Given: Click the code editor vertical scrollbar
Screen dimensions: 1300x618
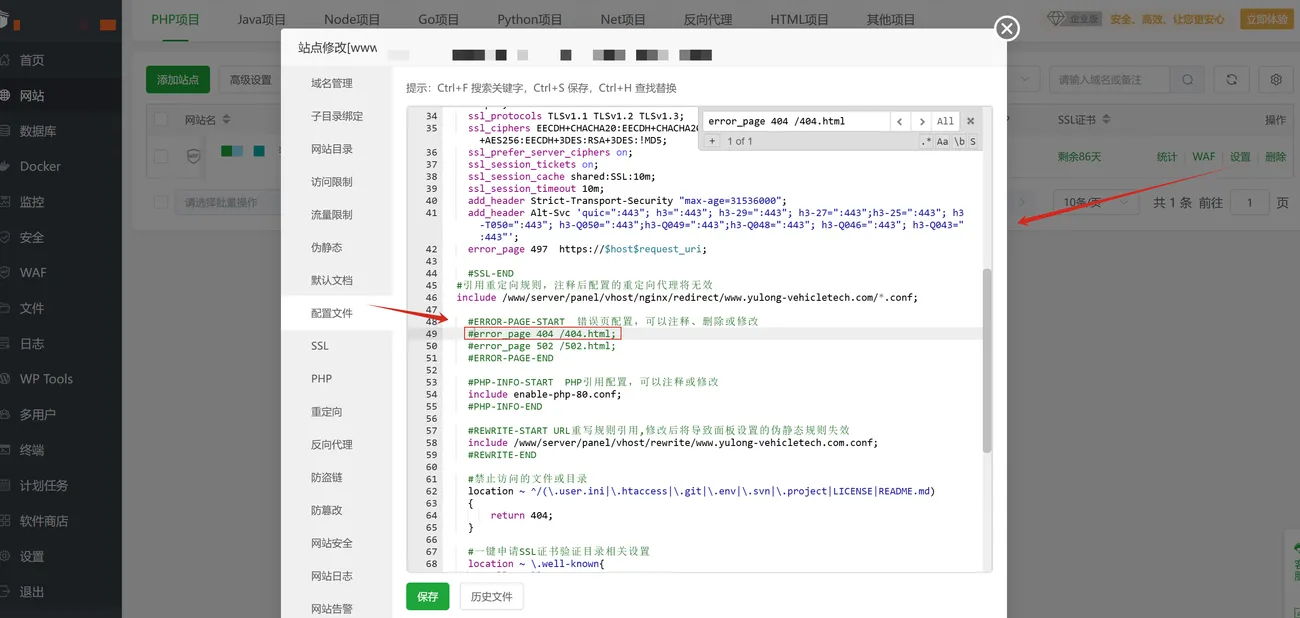Looking at the screenshot, I should [987, 360].
